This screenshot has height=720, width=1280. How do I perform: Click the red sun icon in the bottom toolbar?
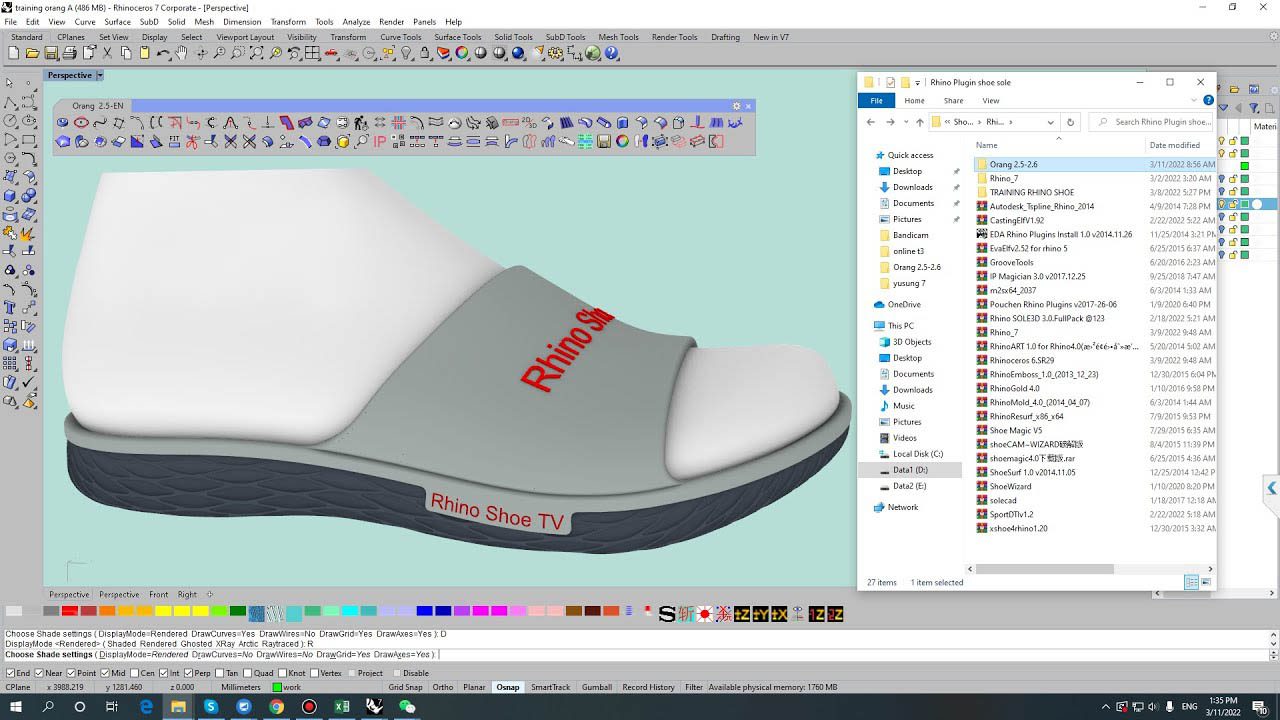click(x=704, y=614)
